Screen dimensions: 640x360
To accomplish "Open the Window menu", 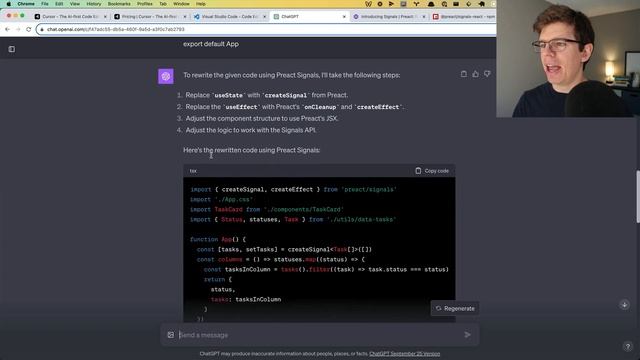I will pyautogui.click(x=181, y=4).
